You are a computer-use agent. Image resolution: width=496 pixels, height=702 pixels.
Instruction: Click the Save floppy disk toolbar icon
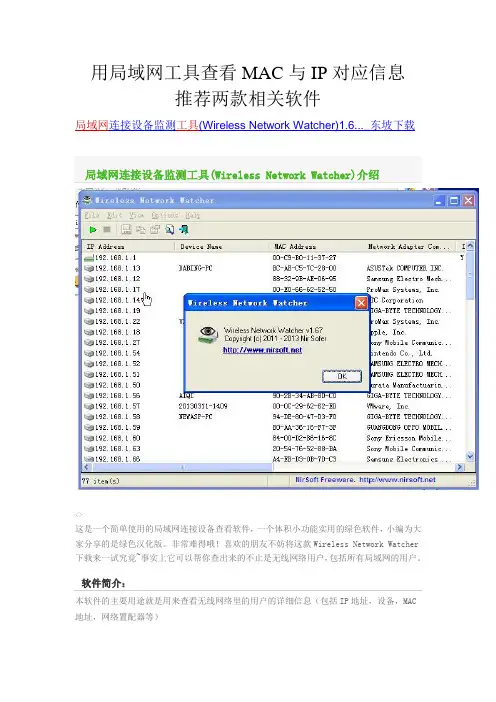click(126, 230)
